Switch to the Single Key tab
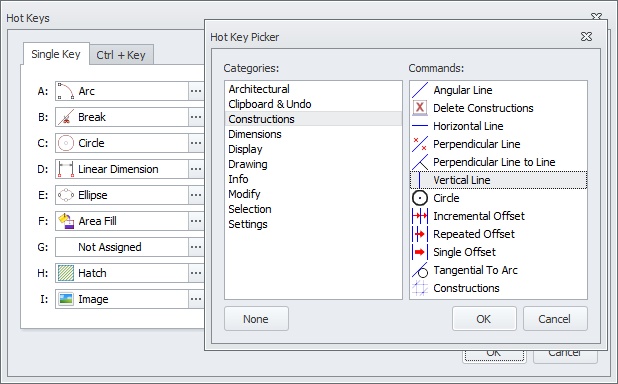The height and width of the screenshot is (384, 618). coord(56,54)
